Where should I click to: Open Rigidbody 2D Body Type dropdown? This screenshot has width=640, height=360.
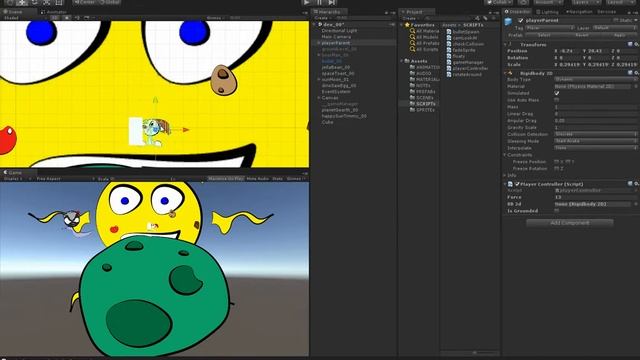tap(596, 80)
